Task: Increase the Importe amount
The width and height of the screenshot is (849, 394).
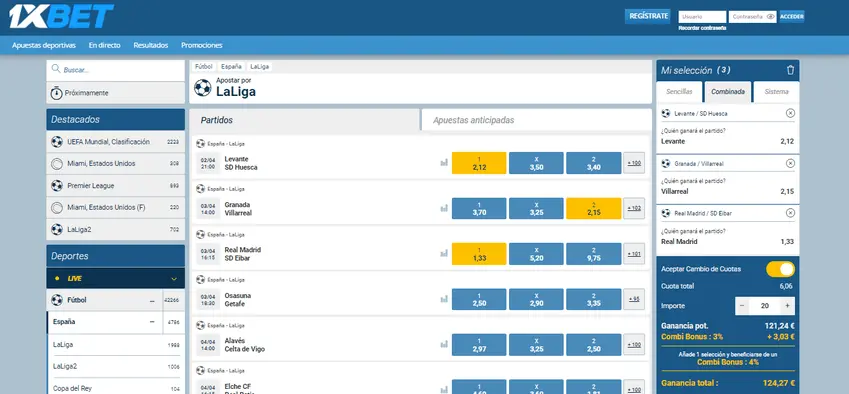Action: point(788,306)
